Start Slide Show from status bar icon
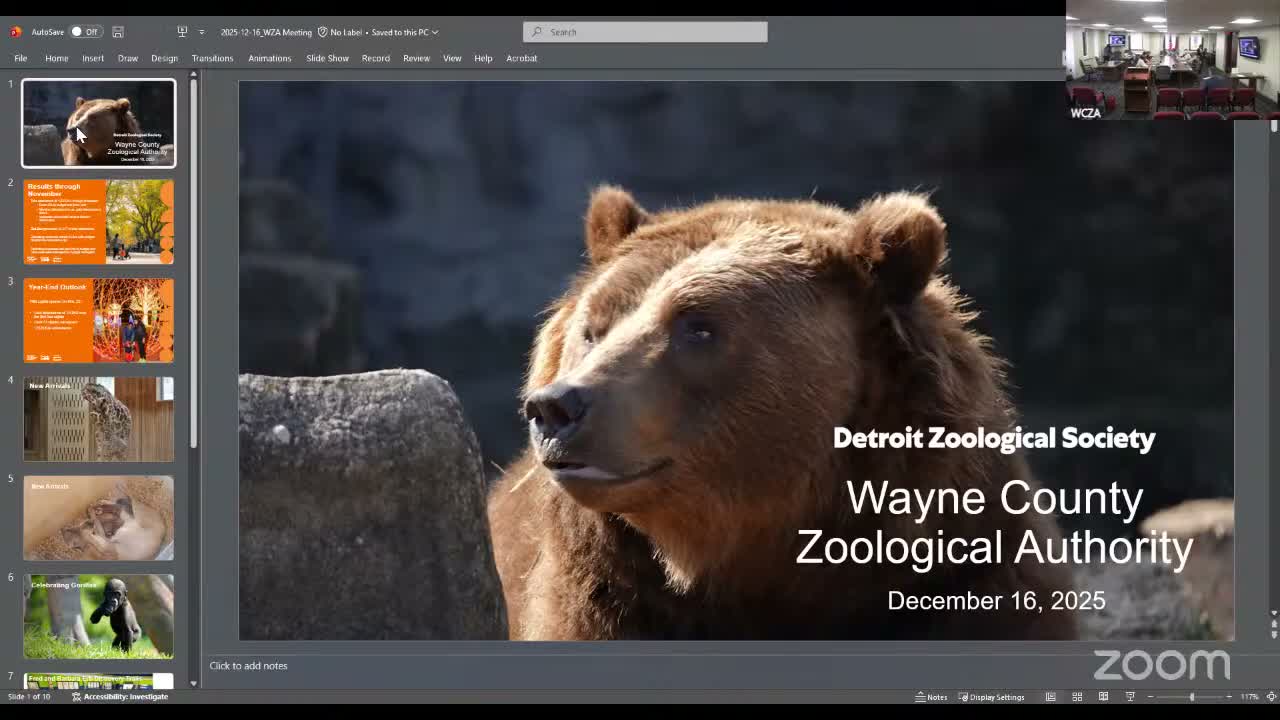Image resolution: width=1280 pixels, height=720 pixels. click(1130, 697)
